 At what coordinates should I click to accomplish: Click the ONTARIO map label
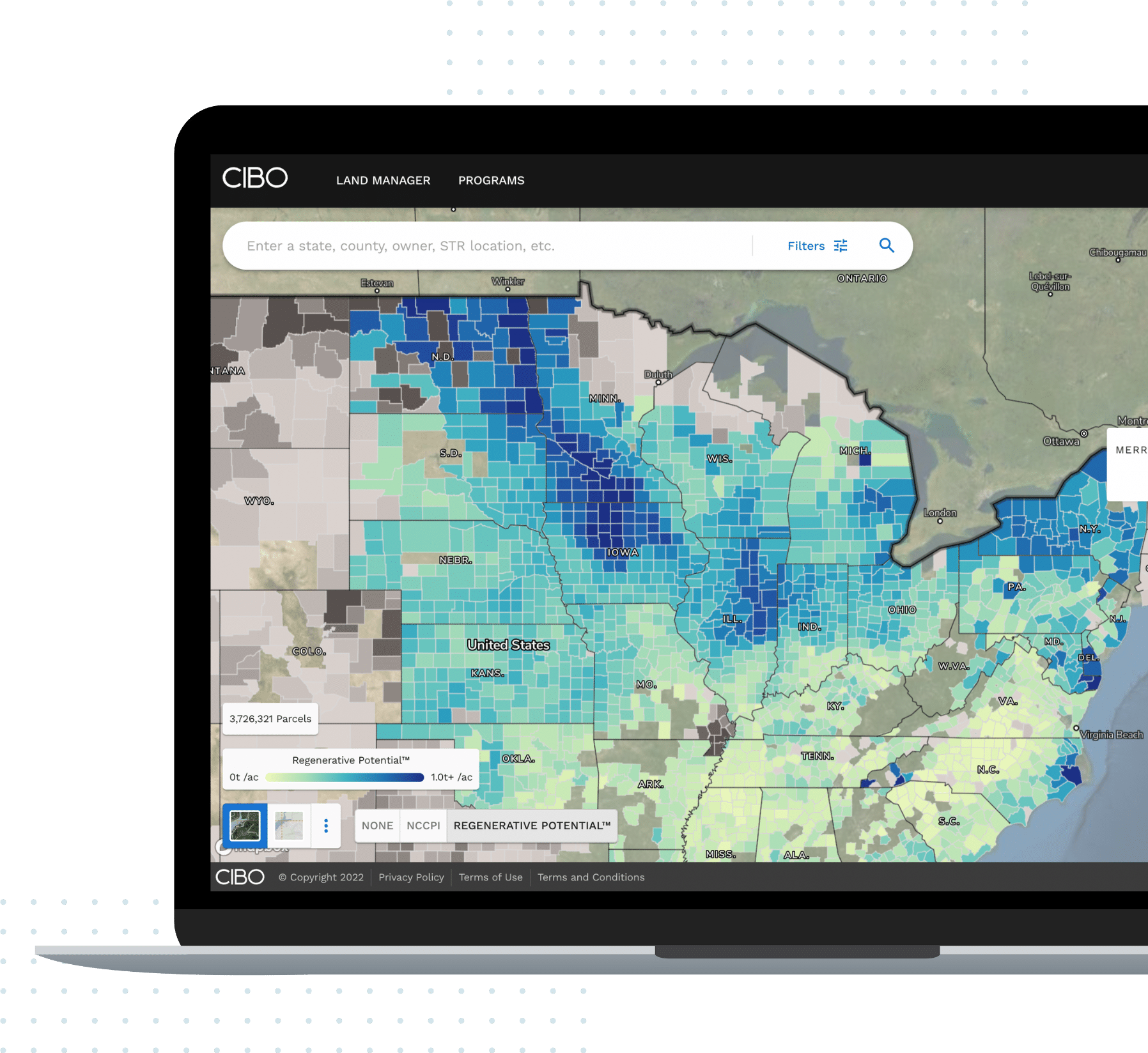click(x=862, y=279)
